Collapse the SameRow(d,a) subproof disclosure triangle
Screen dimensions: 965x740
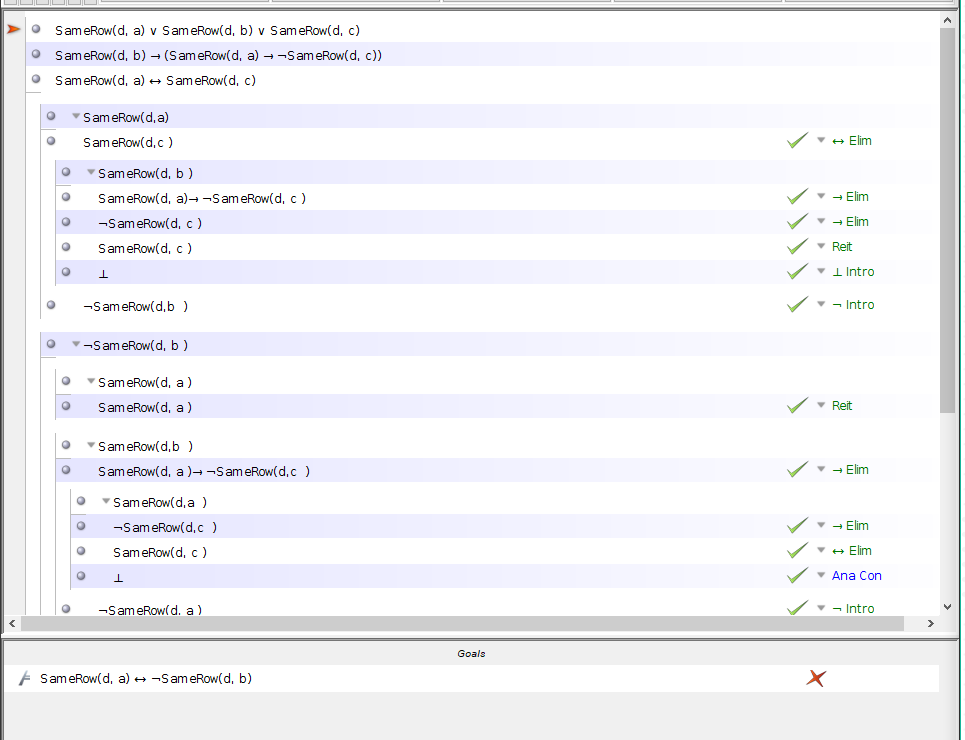point(76,116)
